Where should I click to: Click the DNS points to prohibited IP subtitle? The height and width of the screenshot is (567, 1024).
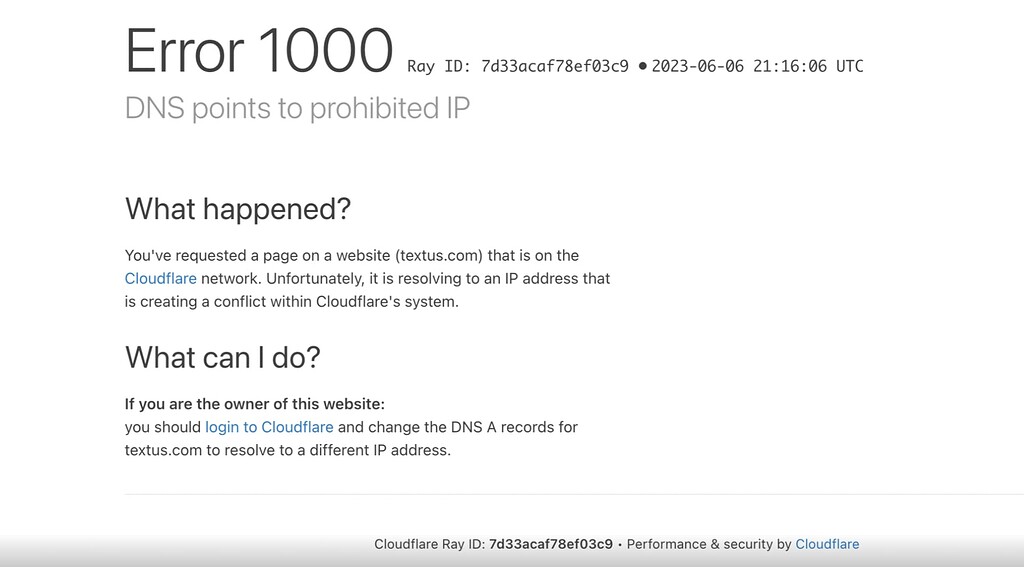tap(297, 108)
